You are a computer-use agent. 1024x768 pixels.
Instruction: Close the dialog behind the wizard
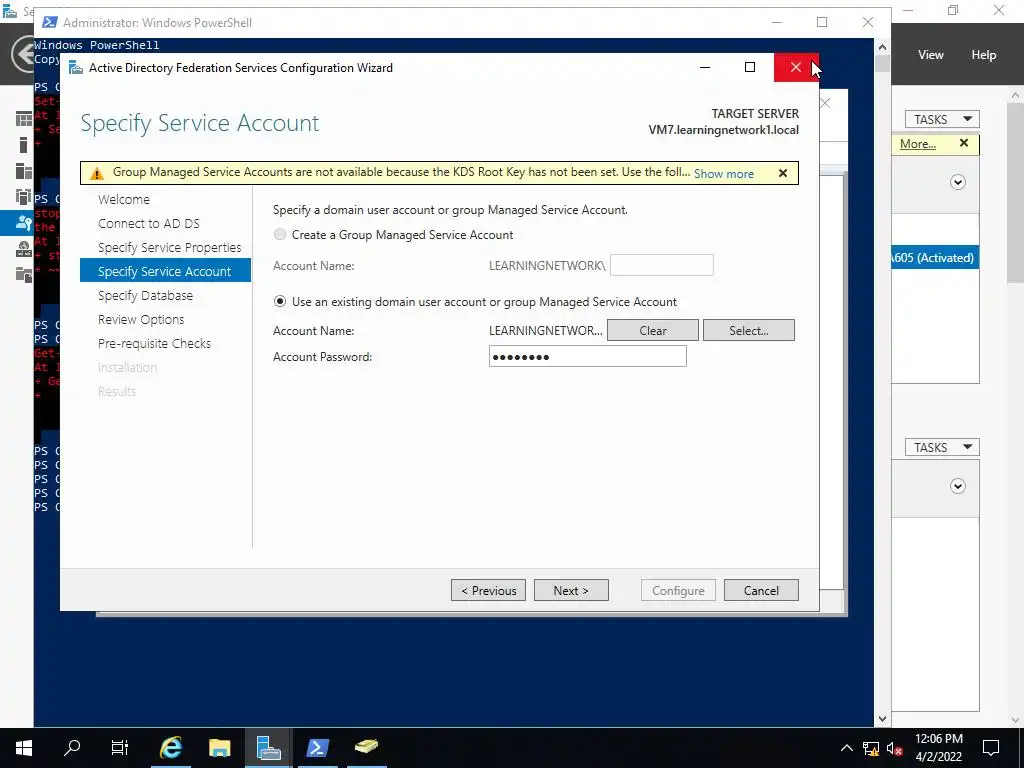tap(825, 103)
